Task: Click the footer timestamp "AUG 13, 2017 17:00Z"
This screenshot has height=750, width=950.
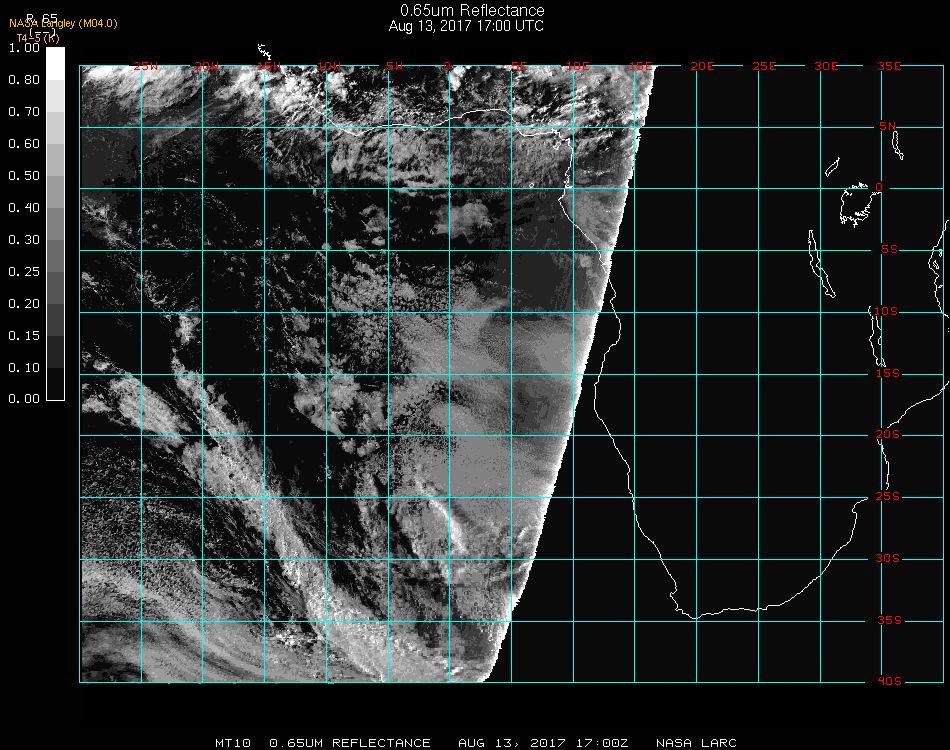Action: point(543,743)
